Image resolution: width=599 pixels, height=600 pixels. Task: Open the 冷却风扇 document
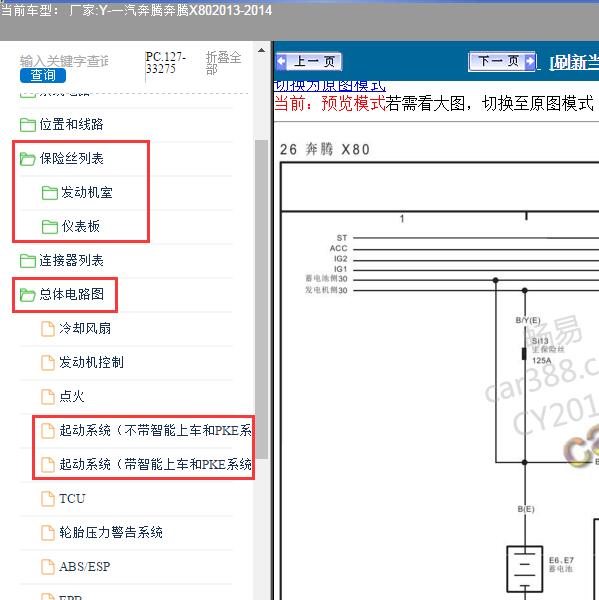coord(85,328)
